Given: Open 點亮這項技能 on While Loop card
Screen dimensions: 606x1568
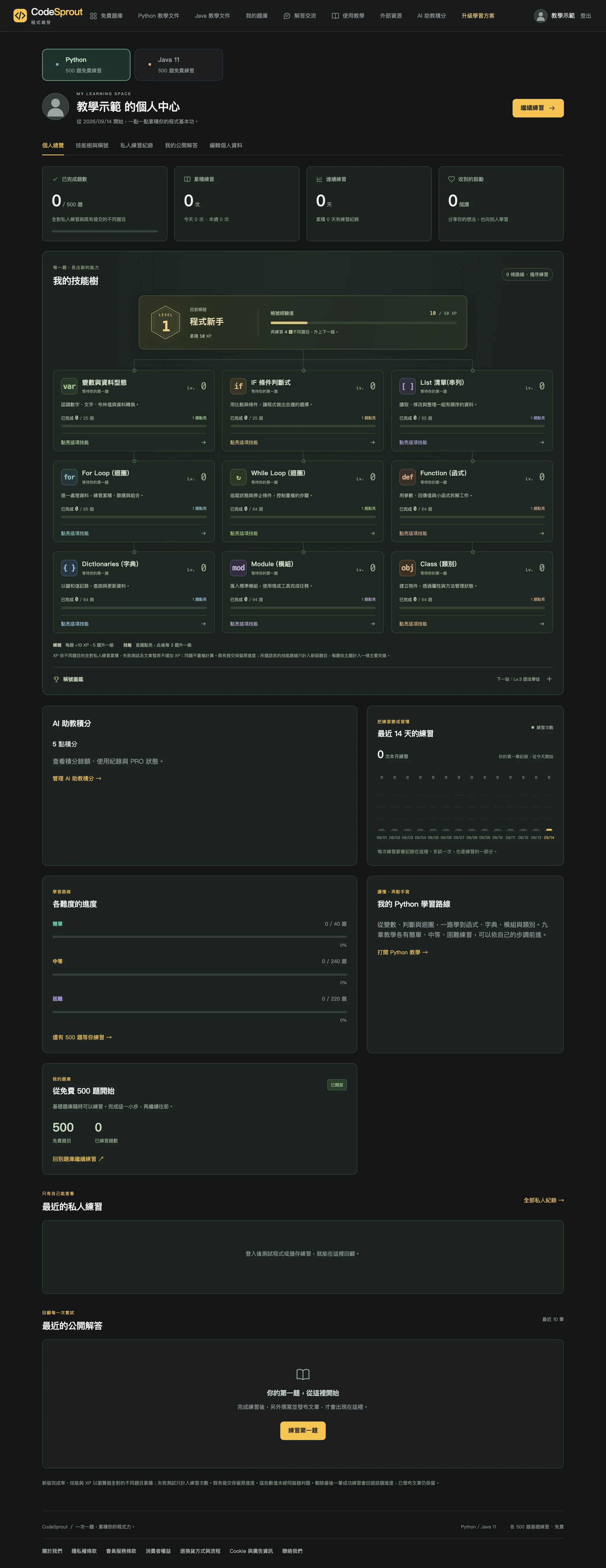Looking at the screenshot, I should pos(303,533).
